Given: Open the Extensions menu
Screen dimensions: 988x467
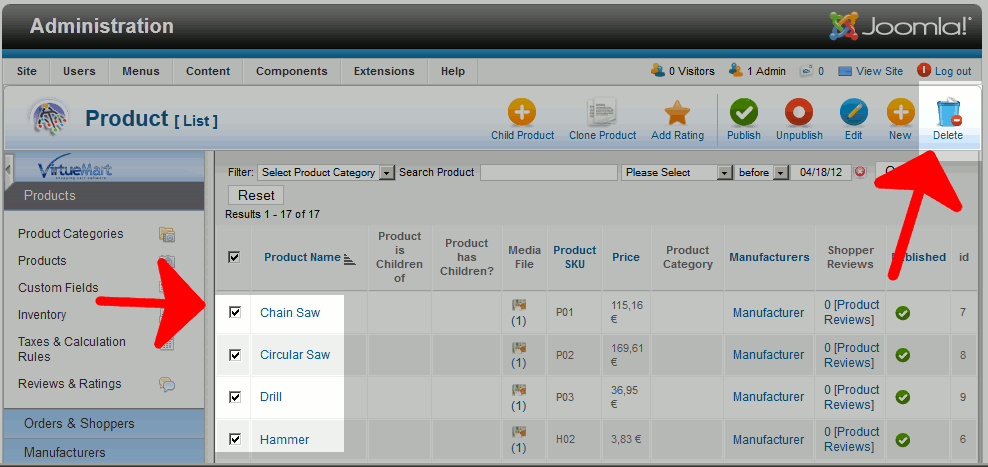Looking at the screenshot, I should point(384,71).
